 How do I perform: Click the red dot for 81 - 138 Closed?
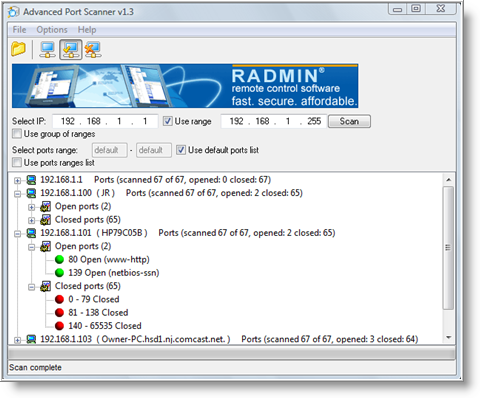(x=60, y=313)
